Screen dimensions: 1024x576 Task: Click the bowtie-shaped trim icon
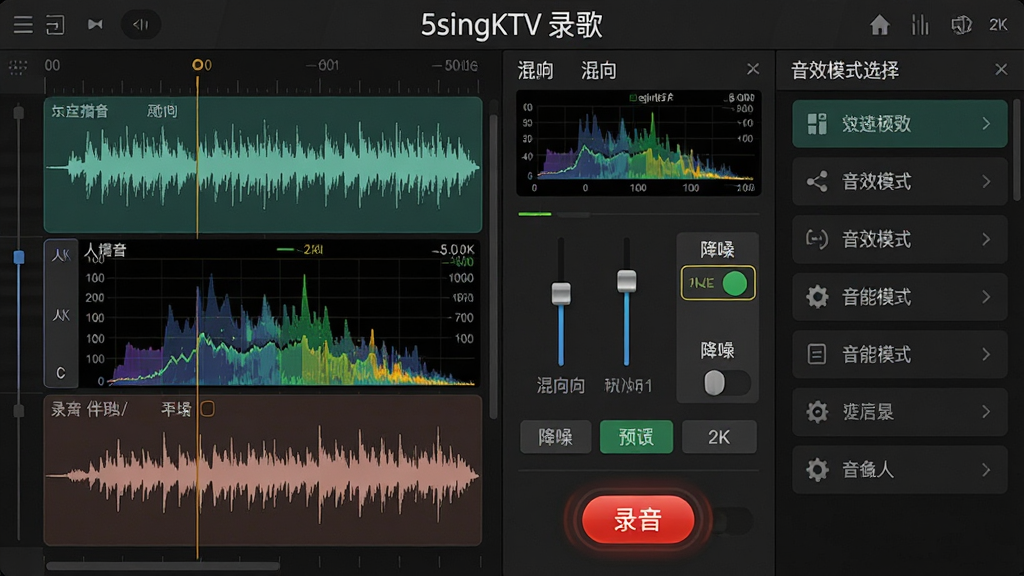click(95, 25)
